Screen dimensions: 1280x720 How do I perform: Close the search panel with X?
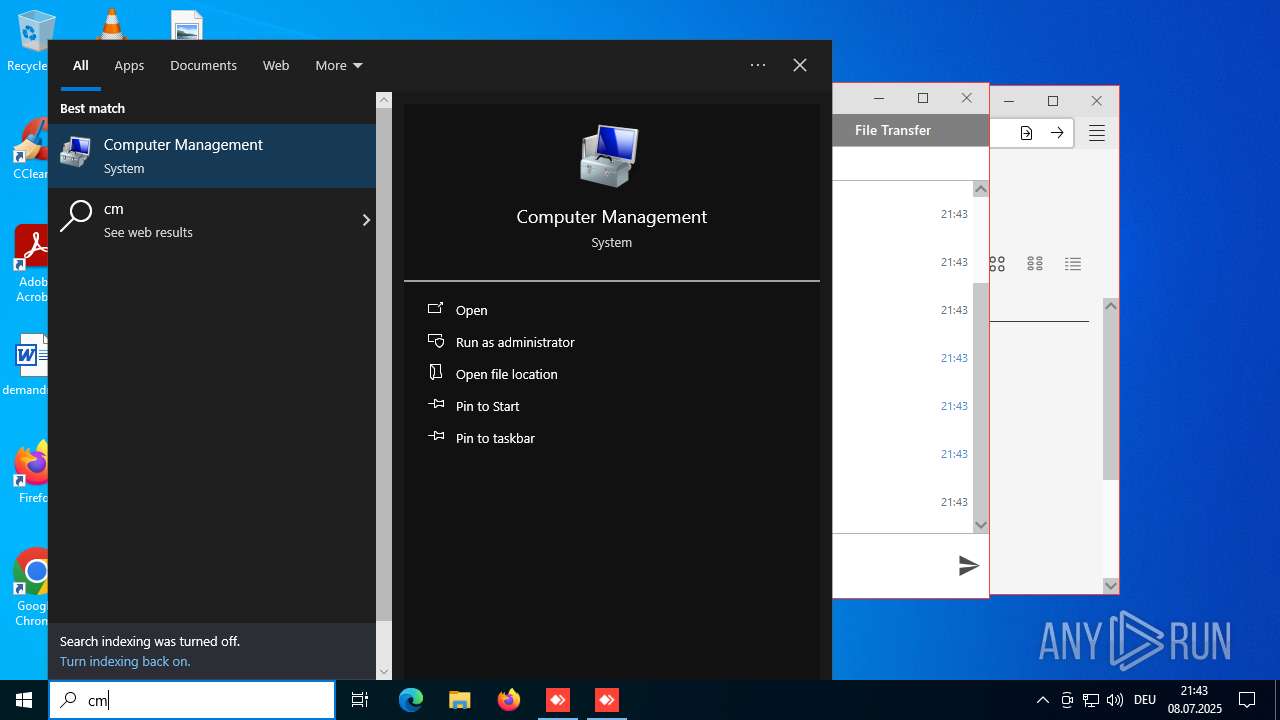800,65
